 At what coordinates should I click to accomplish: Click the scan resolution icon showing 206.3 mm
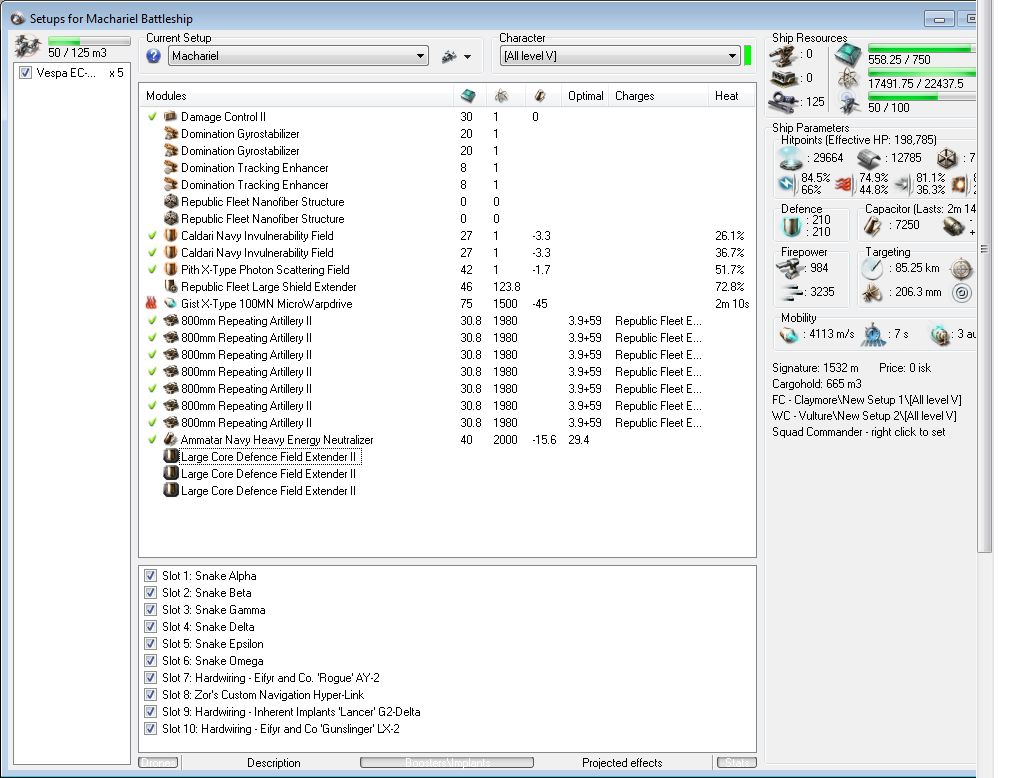tap(873, 293)
